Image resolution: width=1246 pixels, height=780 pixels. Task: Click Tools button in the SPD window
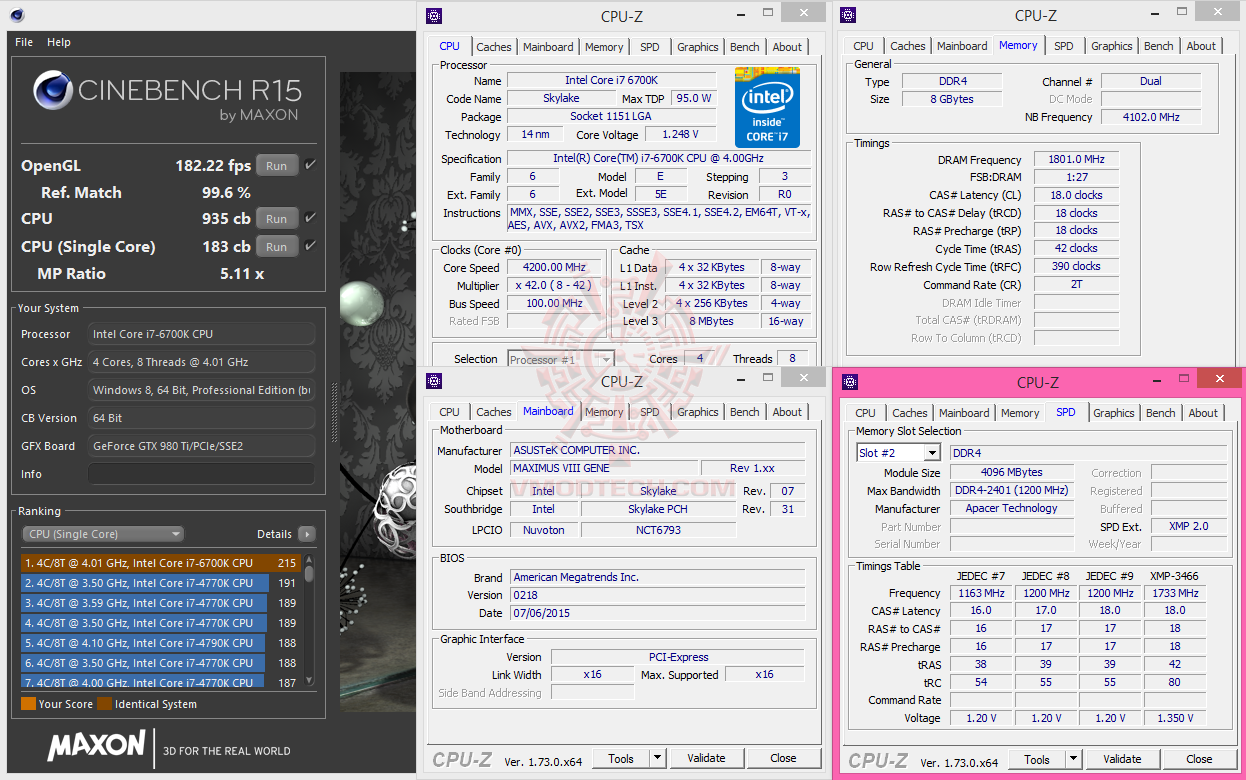(x=1037, y=759)
